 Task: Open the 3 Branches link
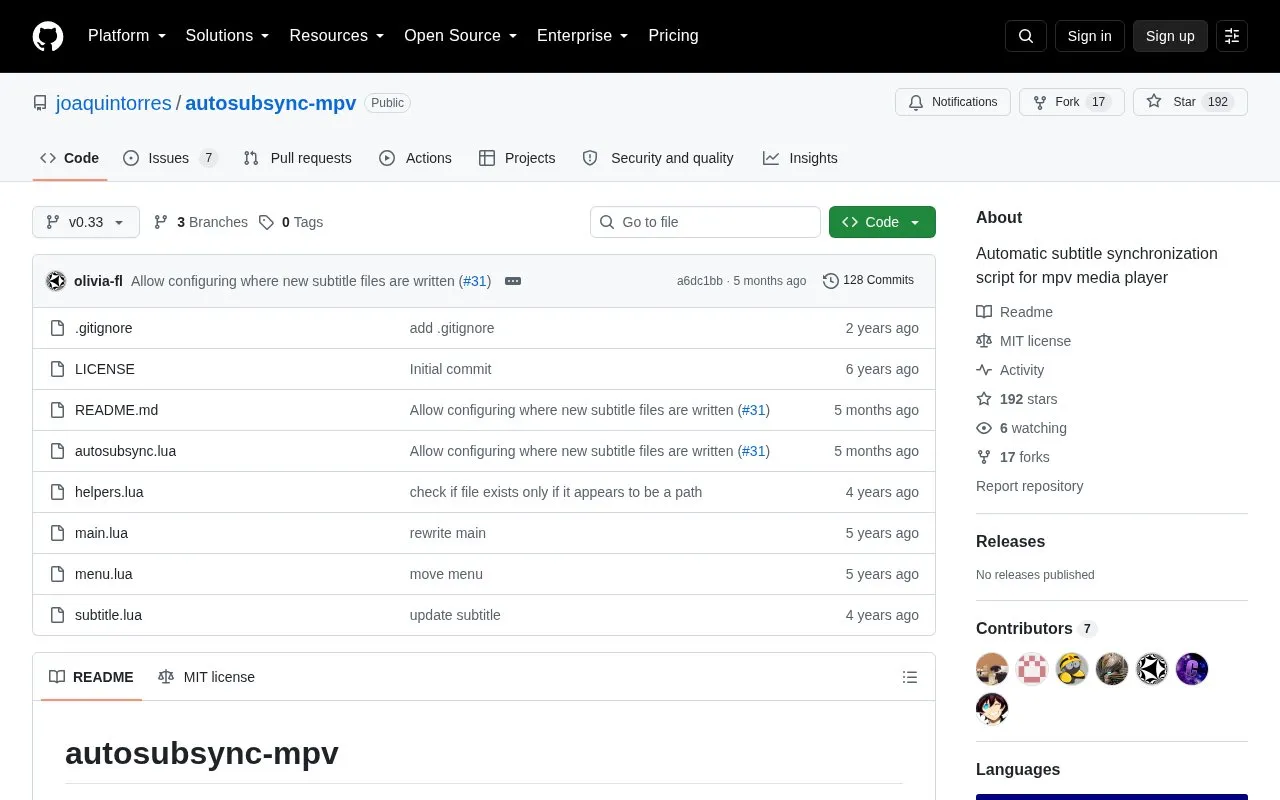[x=200, y=222]
